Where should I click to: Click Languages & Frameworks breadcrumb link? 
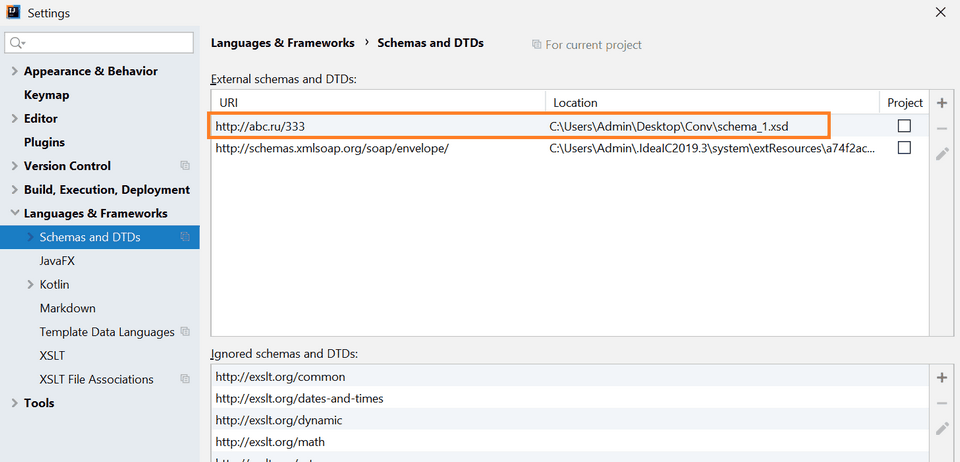(x=282, y=43)
